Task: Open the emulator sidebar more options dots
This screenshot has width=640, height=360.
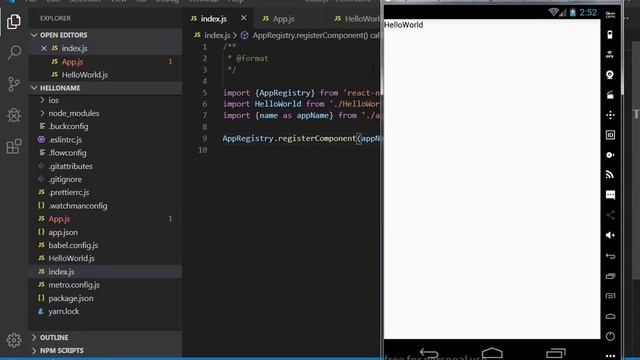Action: (610, 356)
